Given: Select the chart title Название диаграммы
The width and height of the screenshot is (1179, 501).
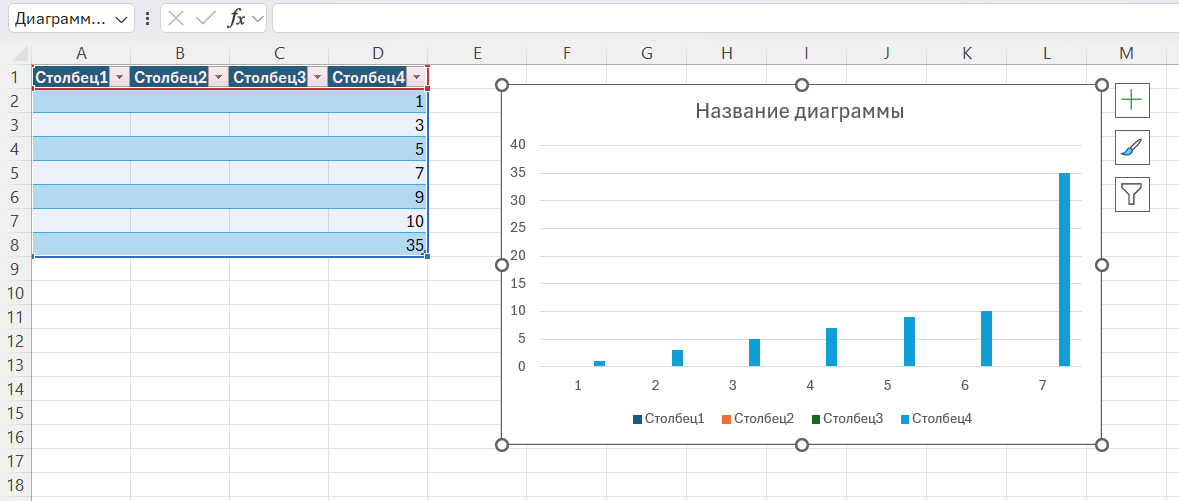Looking at the screenshot, I should point(799,111).
